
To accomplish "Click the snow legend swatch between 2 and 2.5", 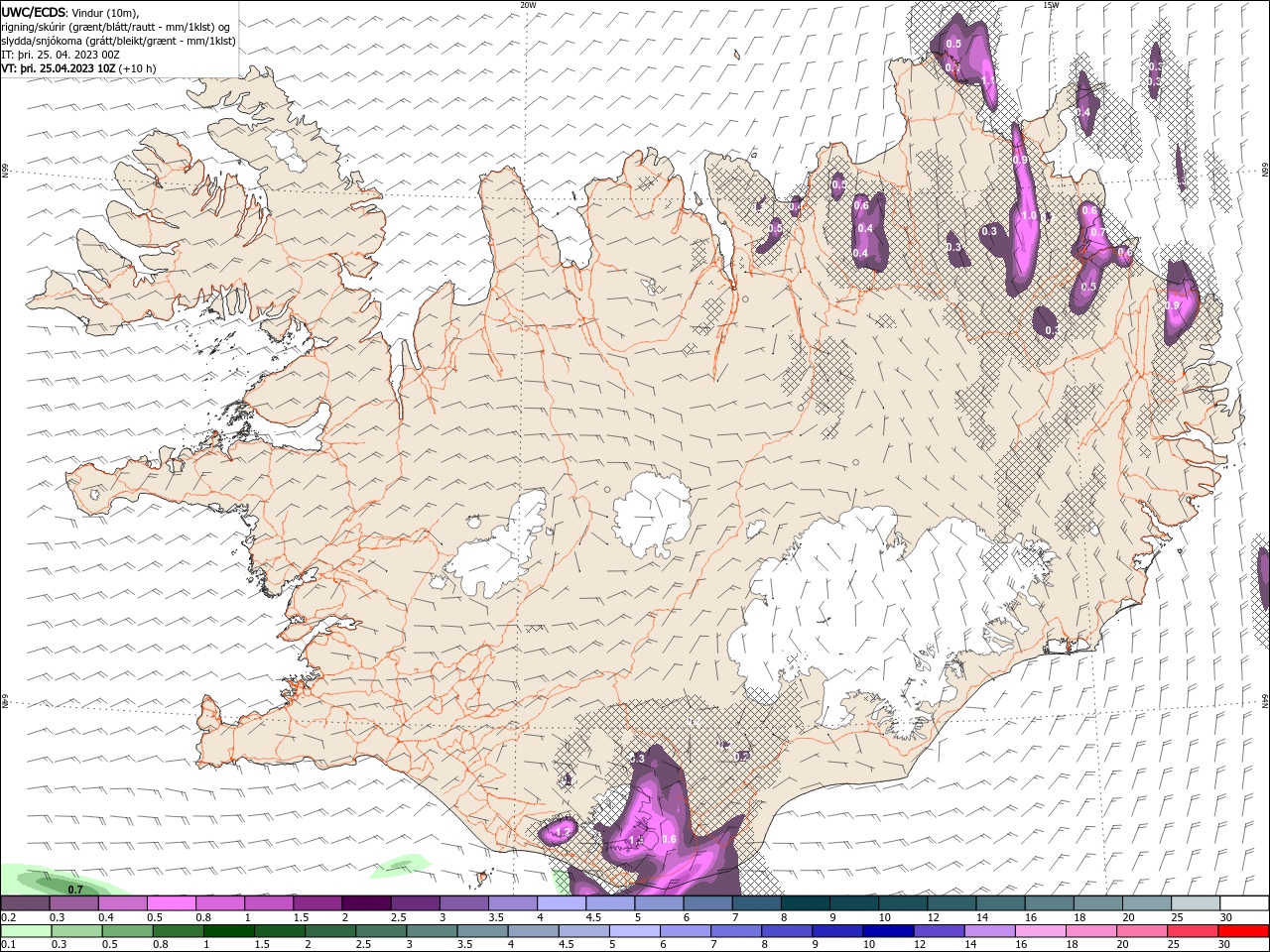I will 366,903.
